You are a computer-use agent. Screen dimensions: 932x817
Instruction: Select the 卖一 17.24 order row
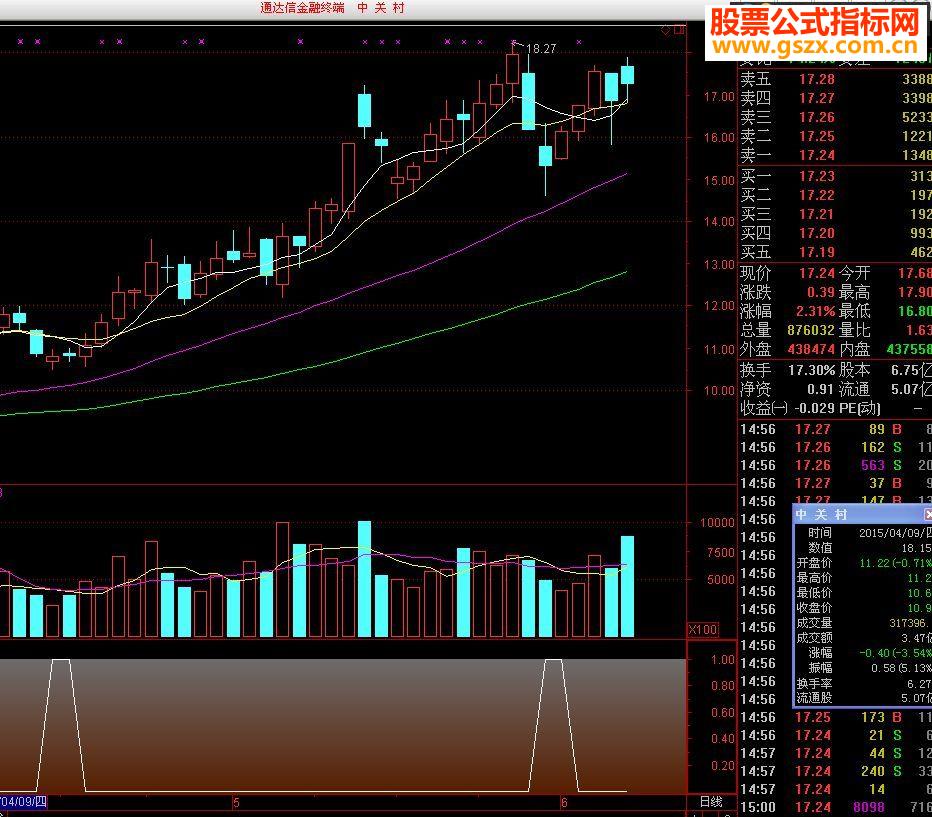[835, 155]
